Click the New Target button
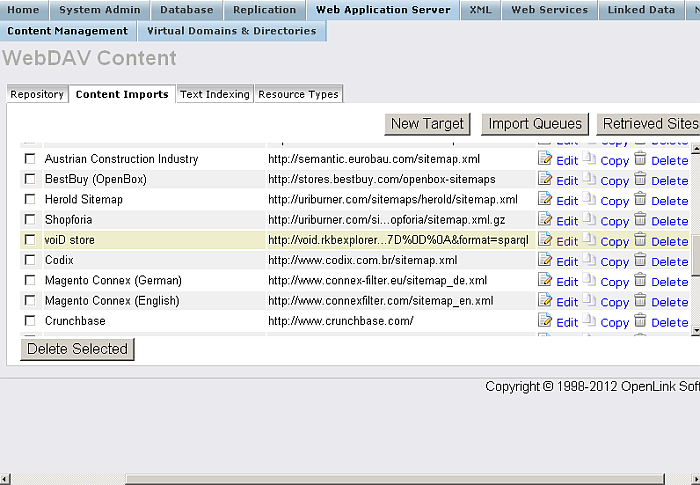 click(427, 124)
